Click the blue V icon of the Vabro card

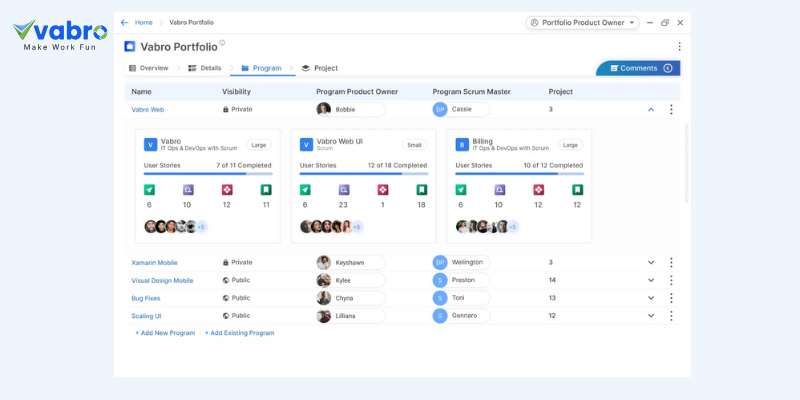coord(150,145)
